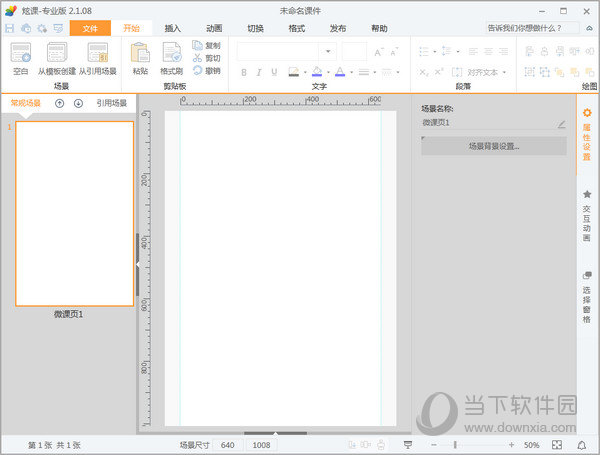The image size is (600, 455).
Task: Click the scene height field 1008
Action: coord(262,445)
